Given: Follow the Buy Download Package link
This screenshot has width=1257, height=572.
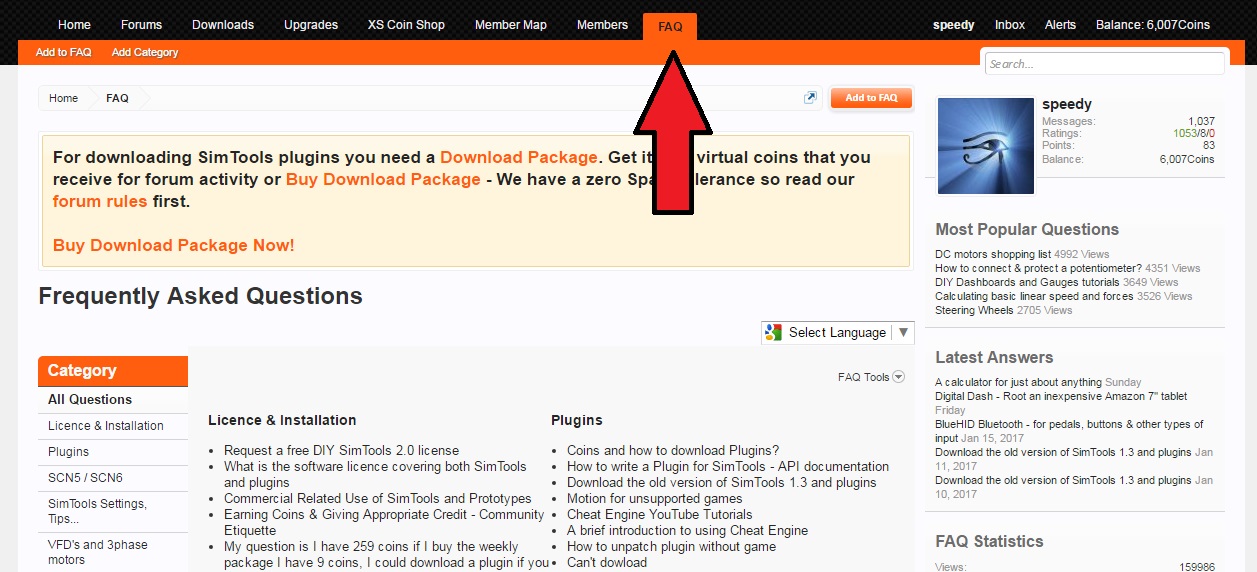Looking at the screenshot, I should (x=383, y=179).
